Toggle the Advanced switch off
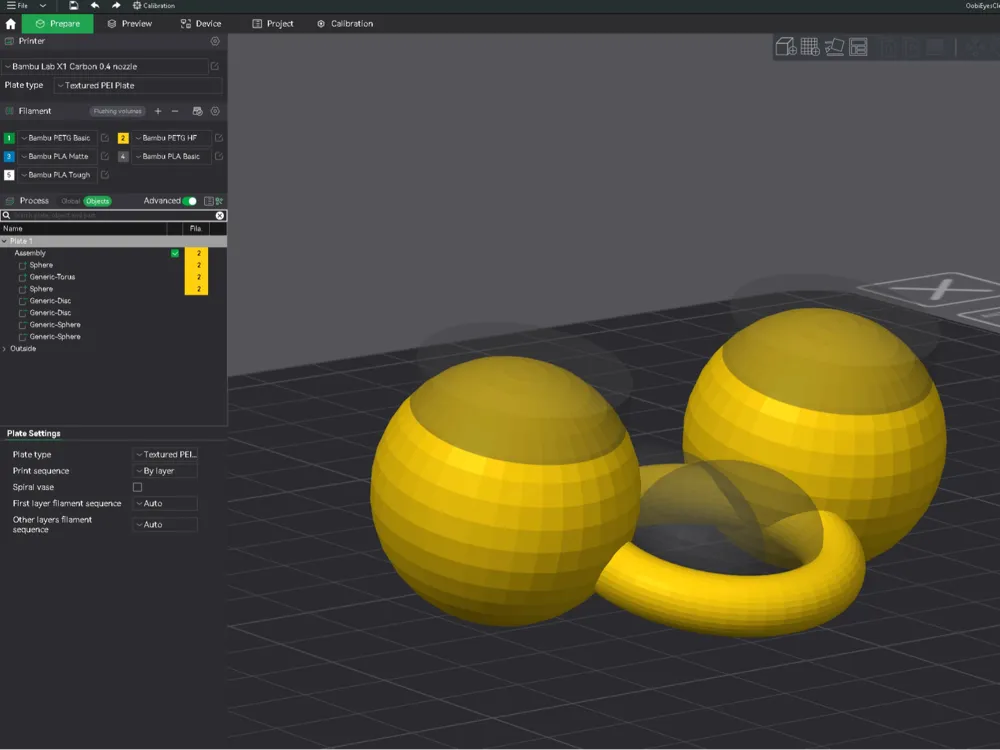Viewport: 1000px width, 750px height. (189, 201)
